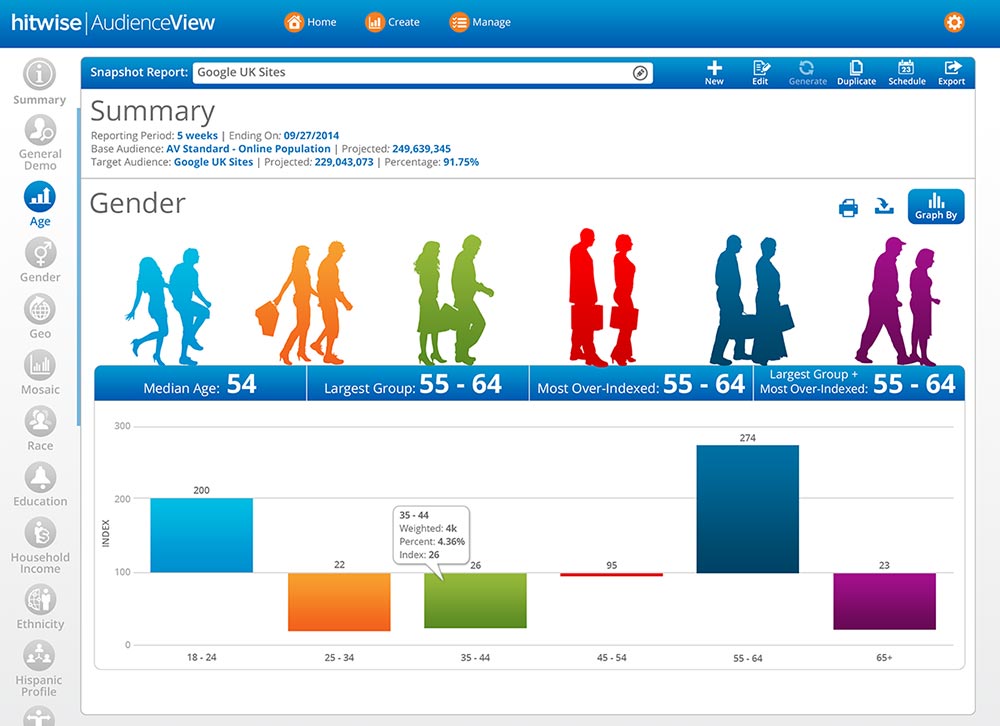Viewport: 1000px width, 726px height.
Task: Click the 5 weeks reporting period link
Action: (x=197, y=135)
